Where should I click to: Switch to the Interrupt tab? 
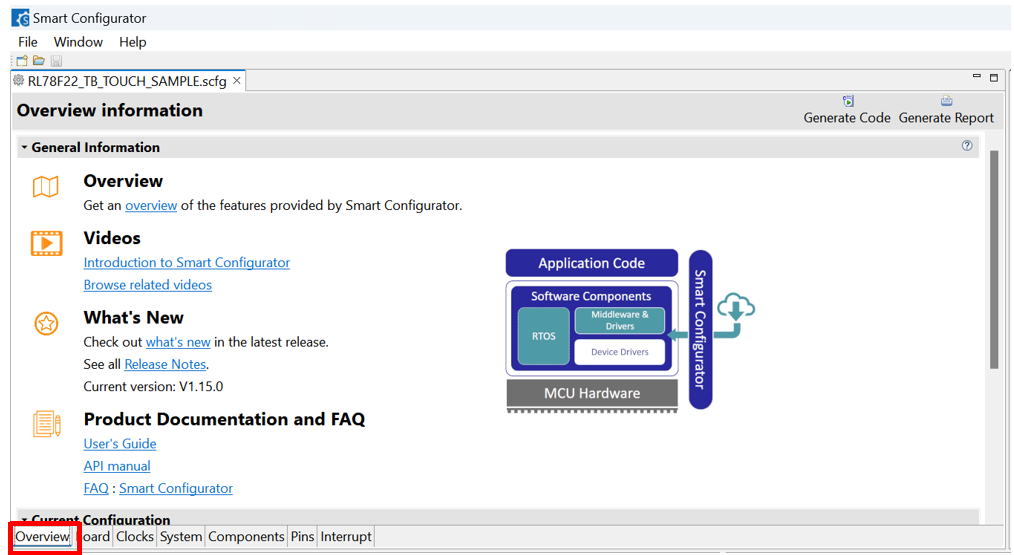[346, 536]
